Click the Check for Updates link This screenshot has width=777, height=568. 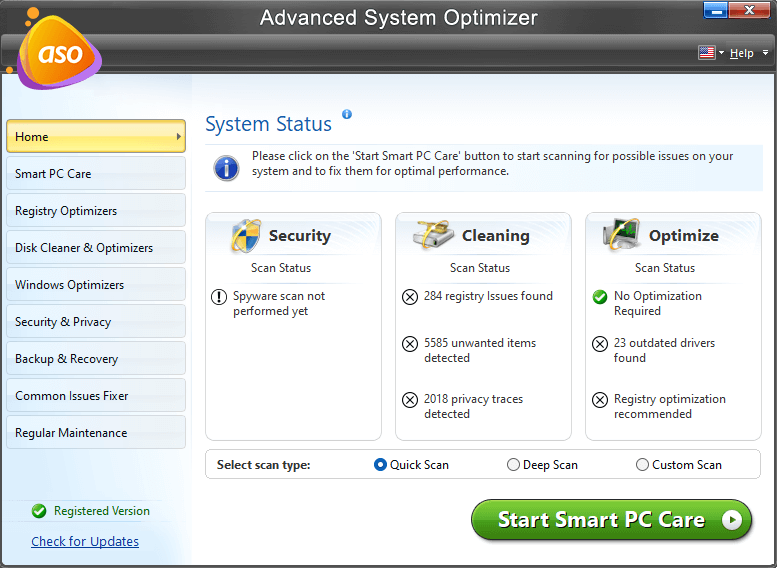[x=85, y=541]
